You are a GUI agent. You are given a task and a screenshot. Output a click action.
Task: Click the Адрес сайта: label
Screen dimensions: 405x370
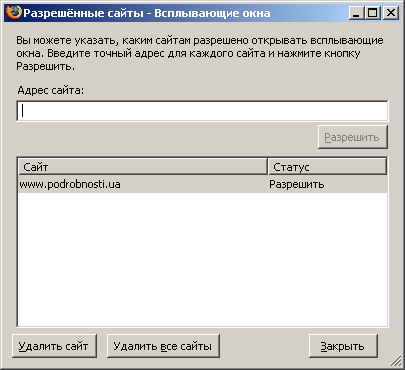[x=51, y=90]
